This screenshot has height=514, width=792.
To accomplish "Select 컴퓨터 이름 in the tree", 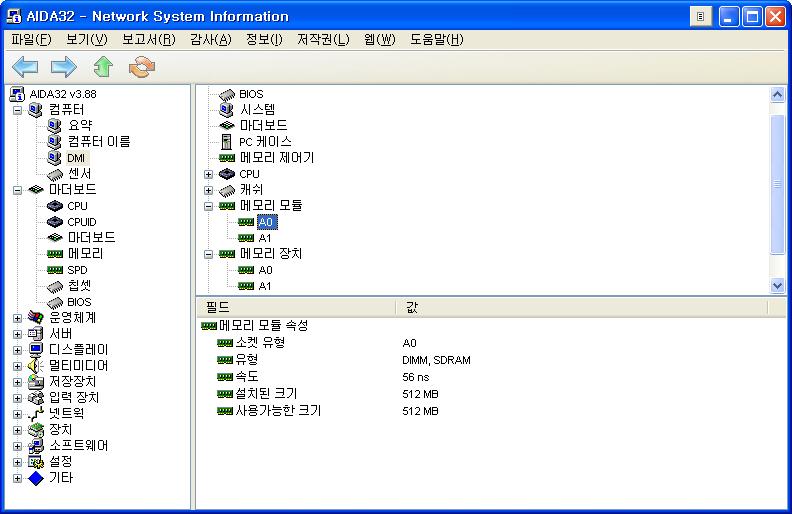I will click(x=99, y=142).
